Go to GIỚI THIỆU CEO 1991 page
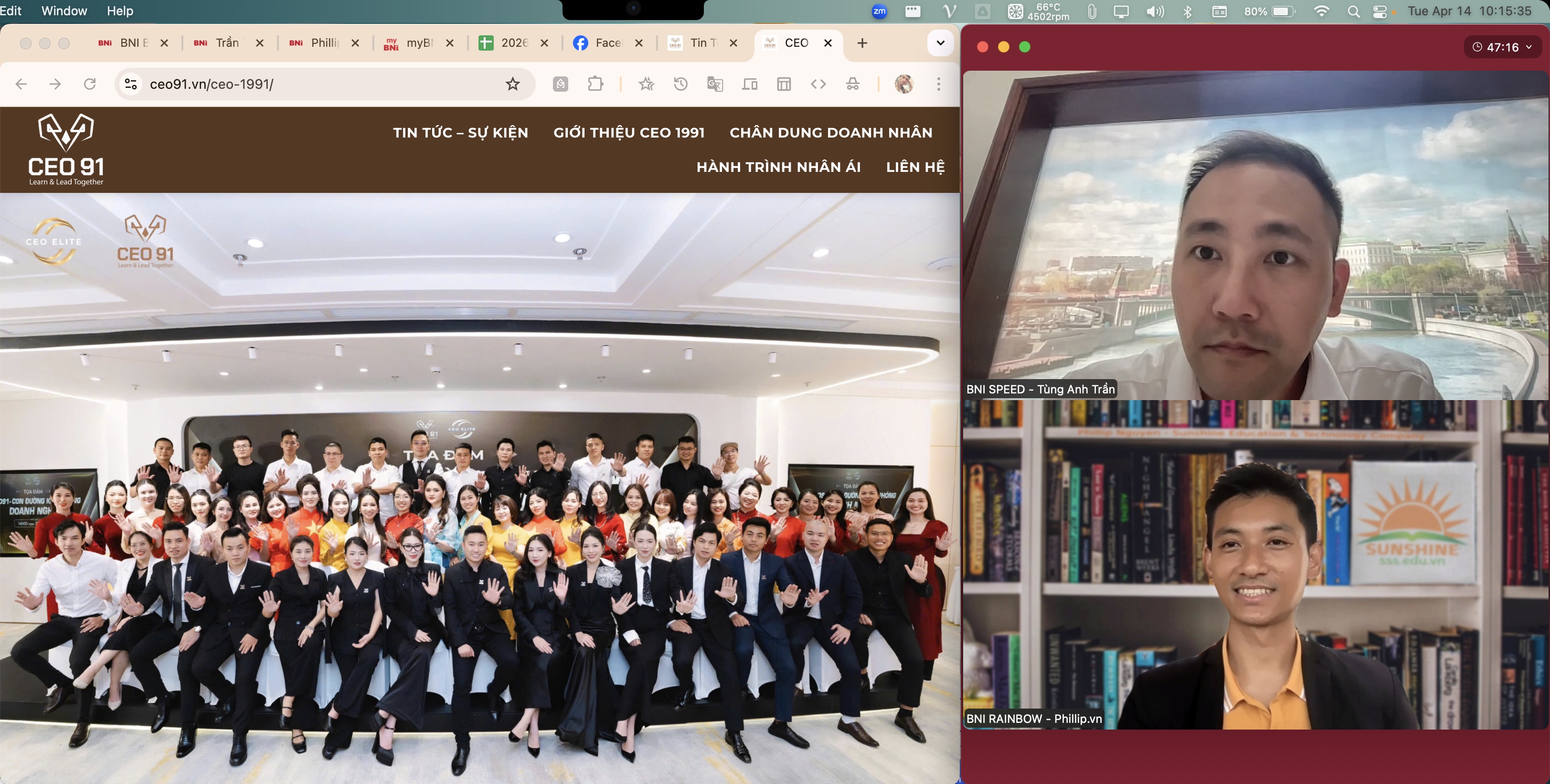Image resolution: width=1550 pixels, height=784 pixels. point(628,132)
